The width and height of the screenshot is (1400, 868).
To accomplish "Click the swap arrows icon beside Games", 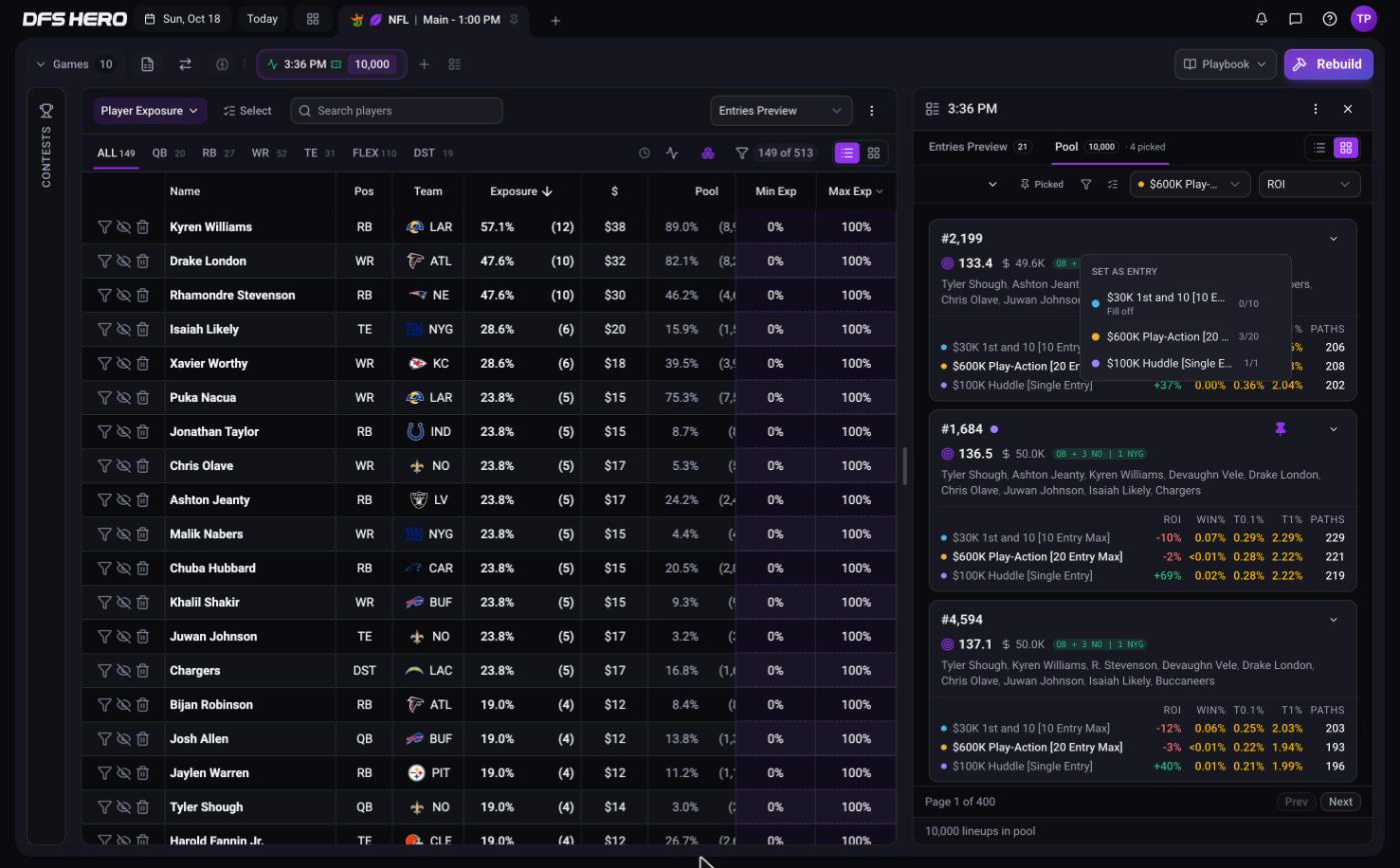I will pos(185,64).
